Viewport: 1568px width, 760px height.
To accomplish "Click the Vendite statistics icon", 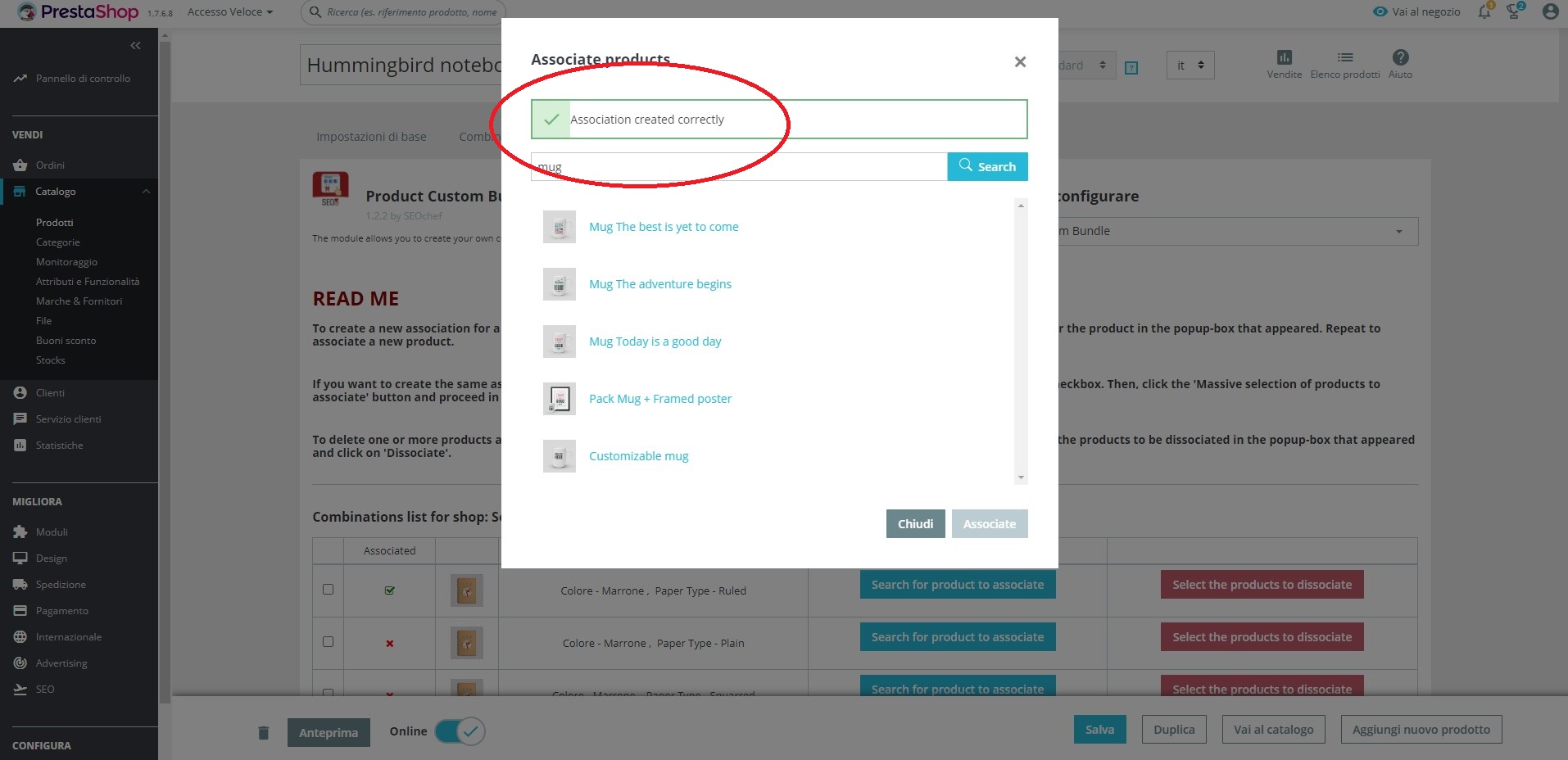I will click(1284, 57).
